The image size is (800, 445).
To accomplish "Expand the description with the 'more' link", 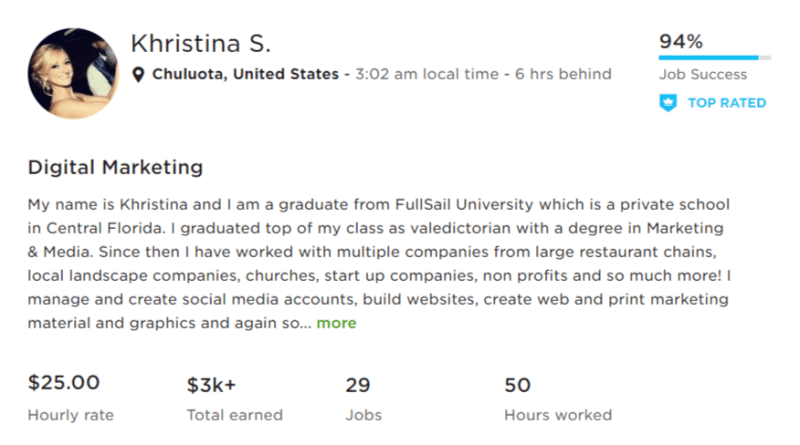I will [336, 323].
